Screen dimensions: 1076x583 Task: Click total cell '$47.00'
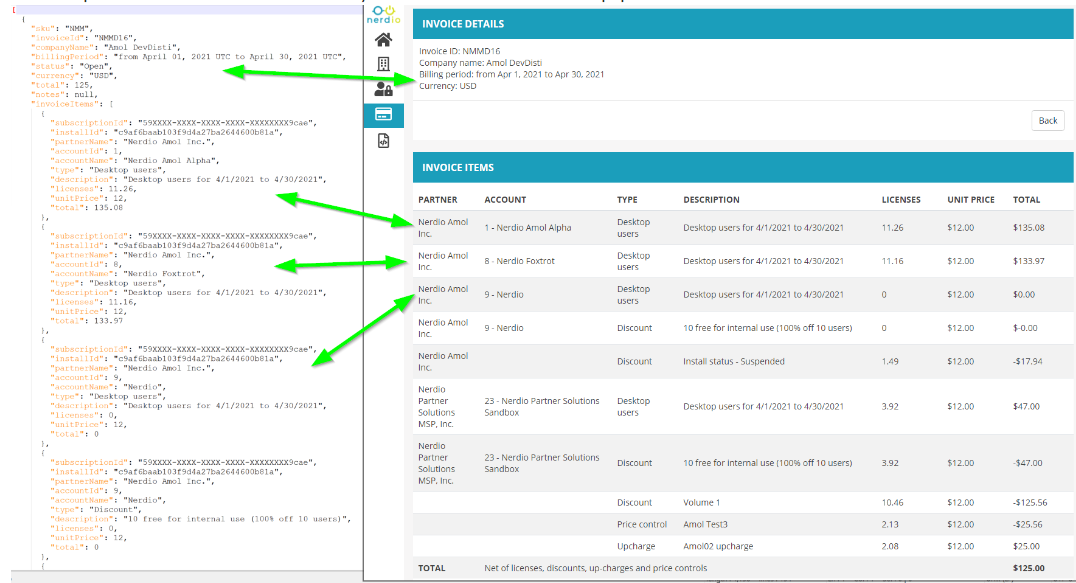[1026, 407]
